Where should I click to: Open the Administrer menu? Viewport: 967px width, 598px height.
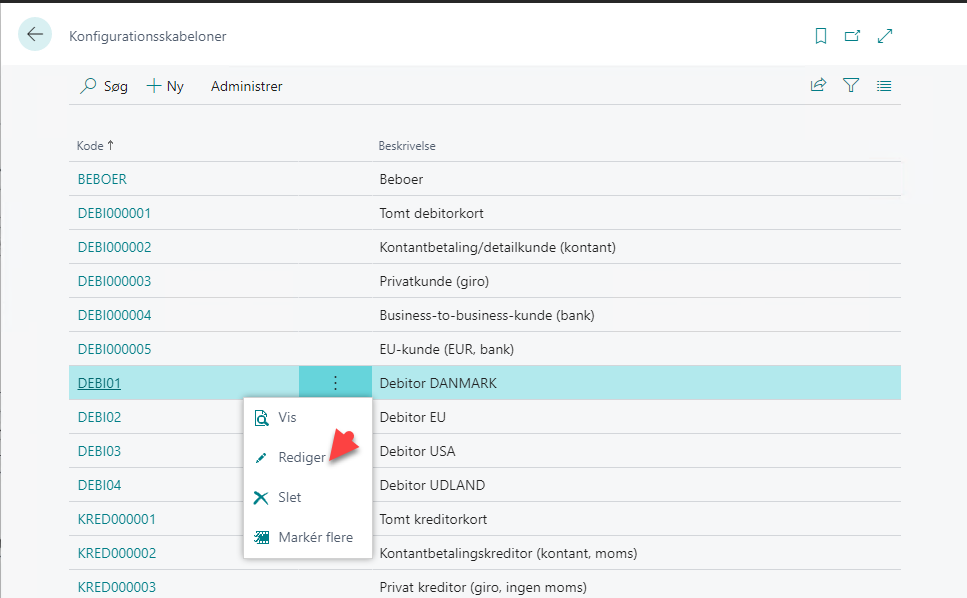tap(247, 86)
